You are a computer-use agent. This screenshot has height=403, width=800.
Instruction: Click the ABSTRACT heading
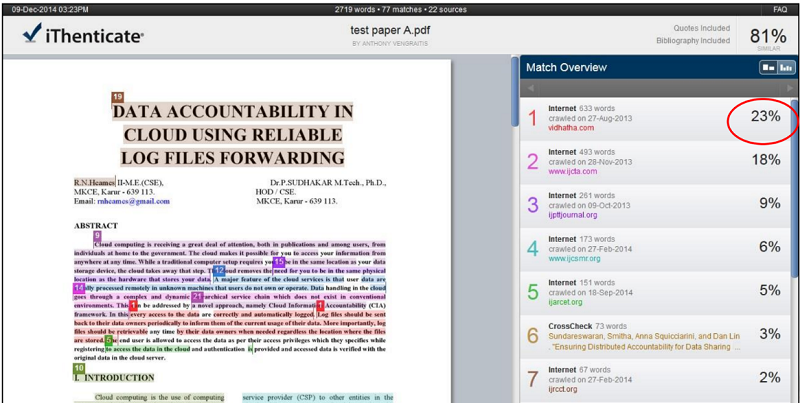[96, 225]
